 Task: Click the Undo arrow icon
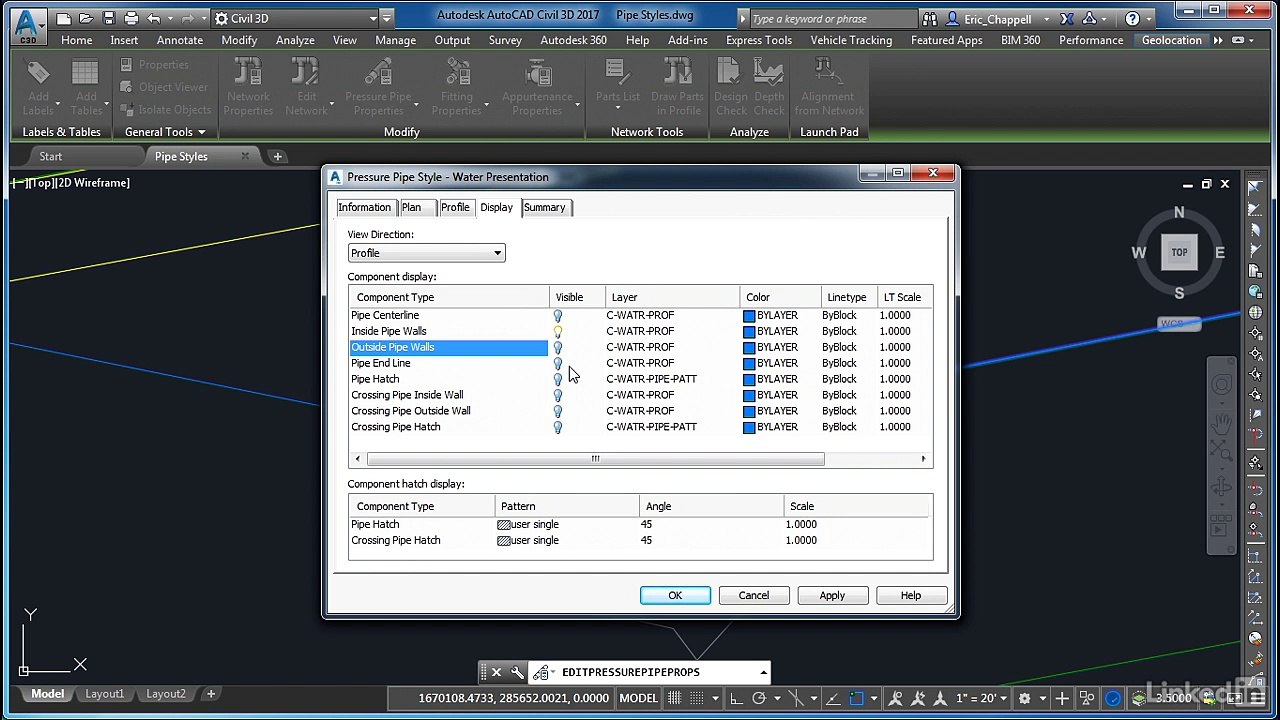pos(153,18)
